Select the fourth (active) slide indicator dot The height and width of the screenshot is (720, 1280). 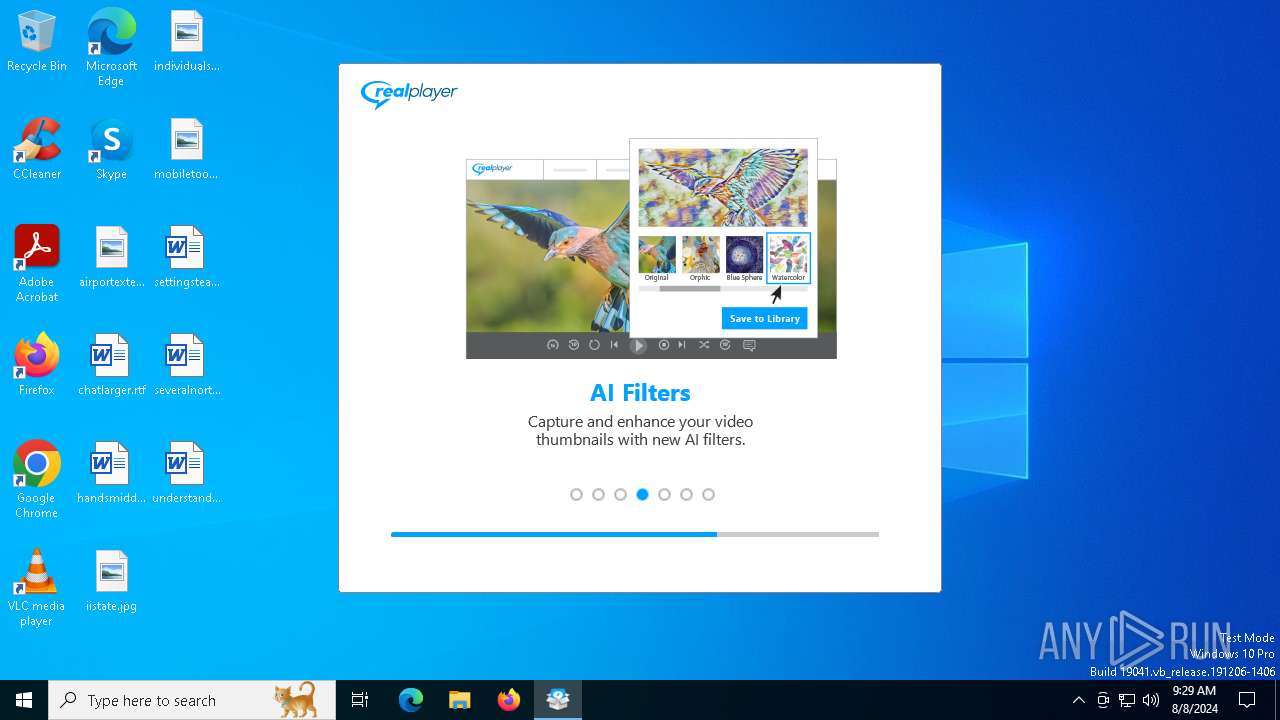(642, 494)
